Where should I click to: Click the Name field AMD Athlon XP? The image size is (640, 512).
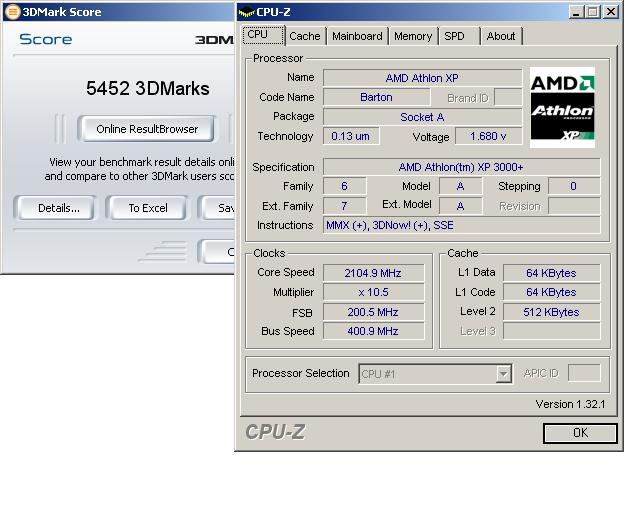click(422, 78)
